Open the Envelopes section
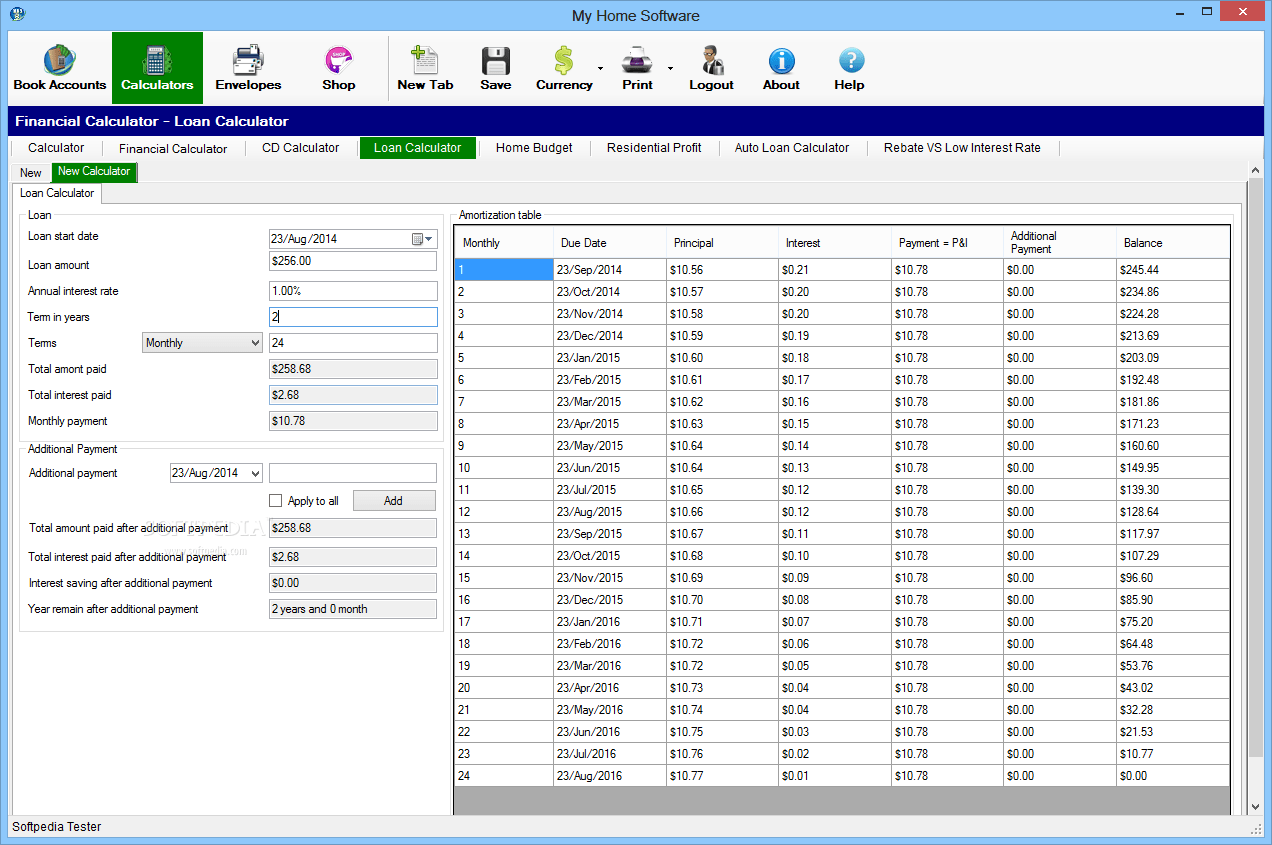The height and width of the screenshot is (845, 1272). coord(248,68)
